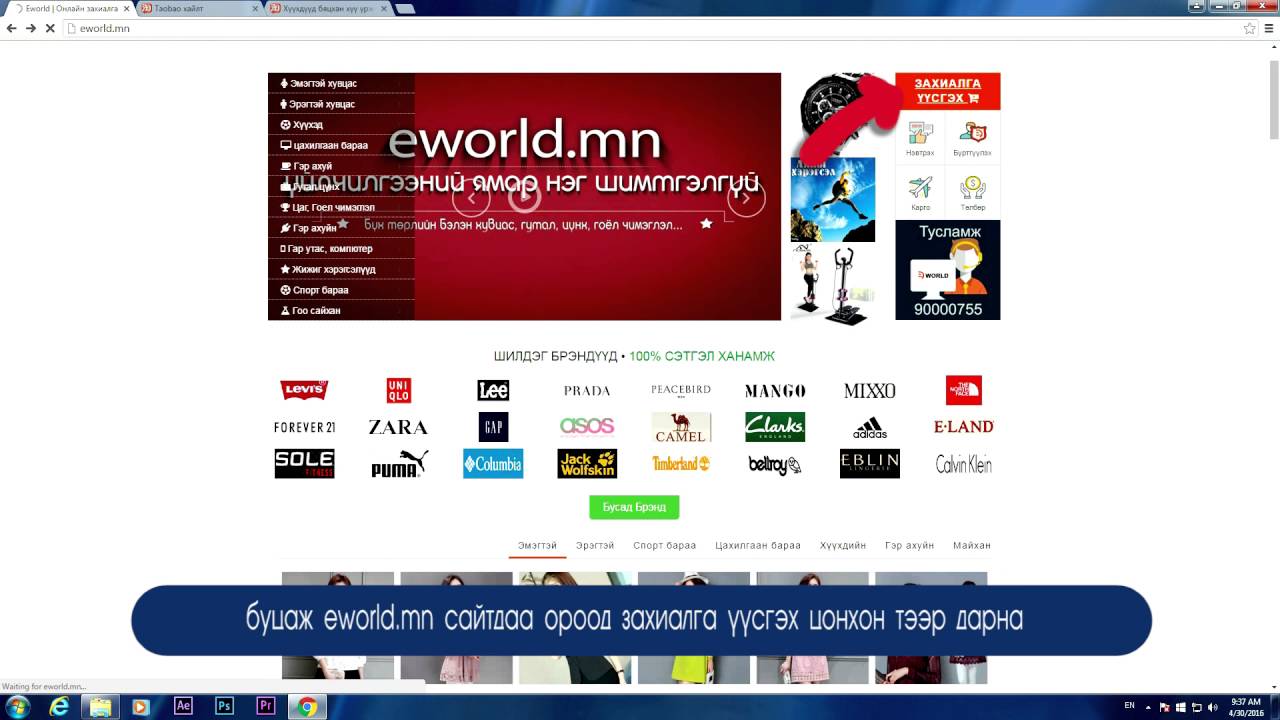Click the banner play button
Screen dimensions: 1280x720
525,197
